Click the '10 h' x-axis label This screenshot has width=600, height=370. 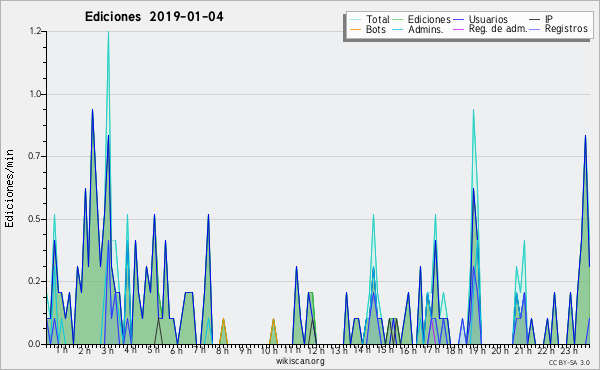[269, 351]
